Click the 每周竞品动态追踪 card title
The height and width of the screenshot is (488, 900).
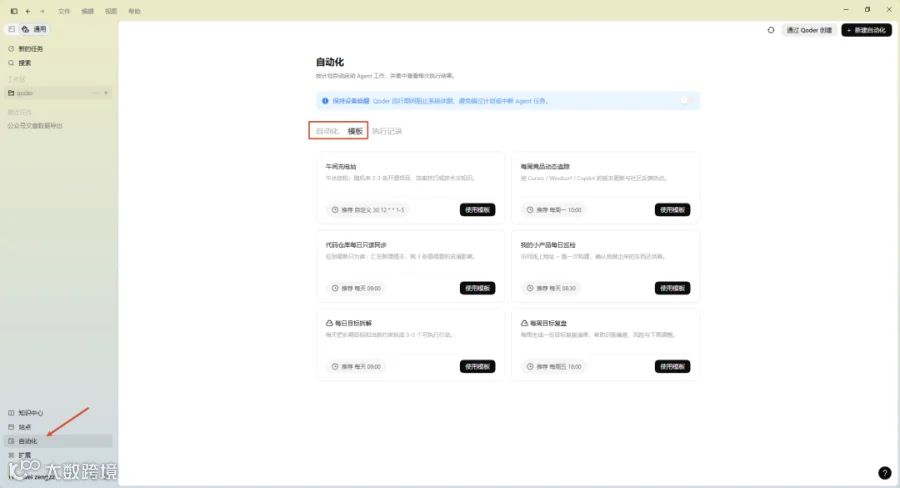545,166
